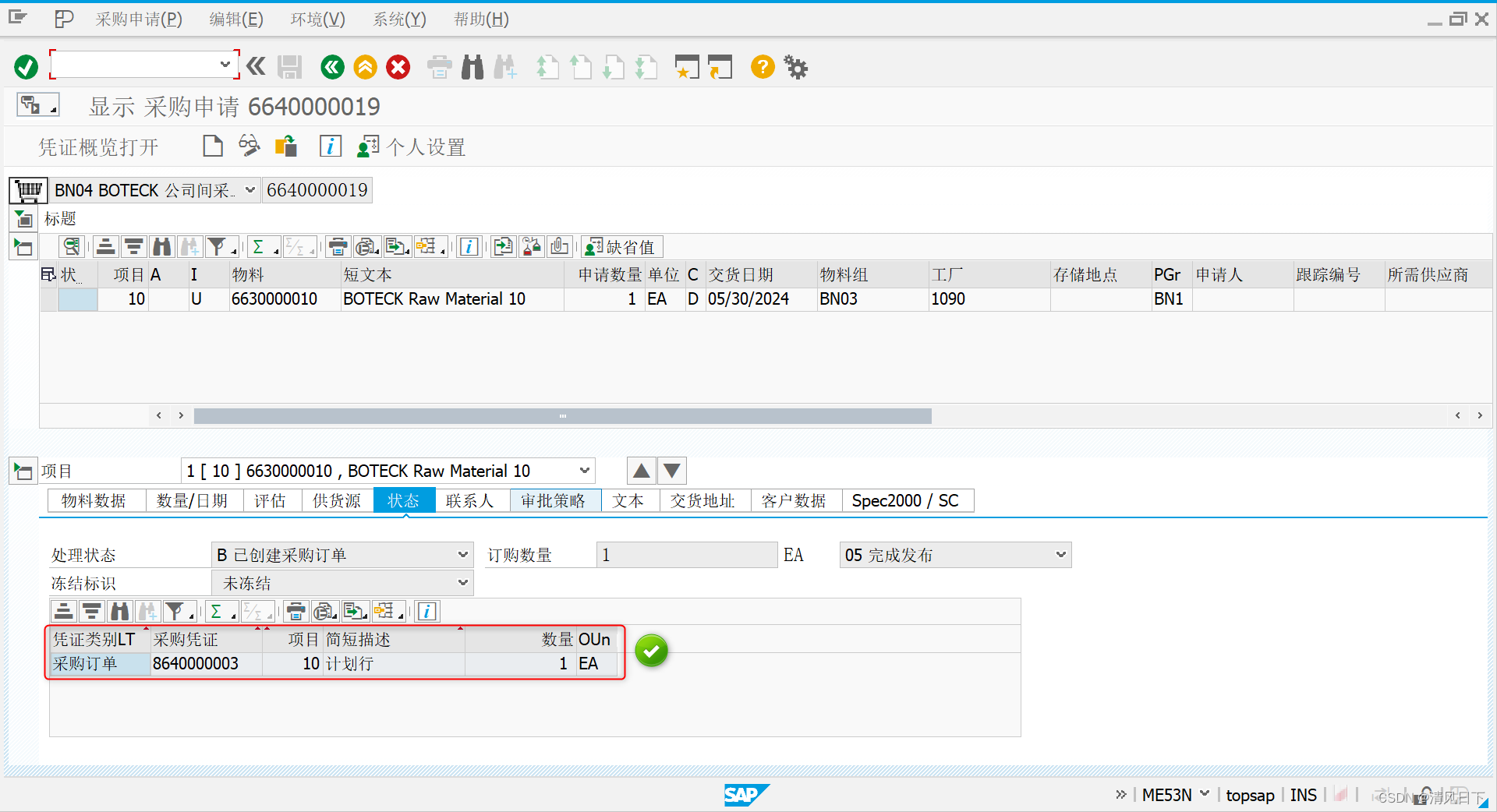Screen dimensions: 1497x812
Task: Switch to the 审批策略 tab
Action: click(x=554, y=500)
